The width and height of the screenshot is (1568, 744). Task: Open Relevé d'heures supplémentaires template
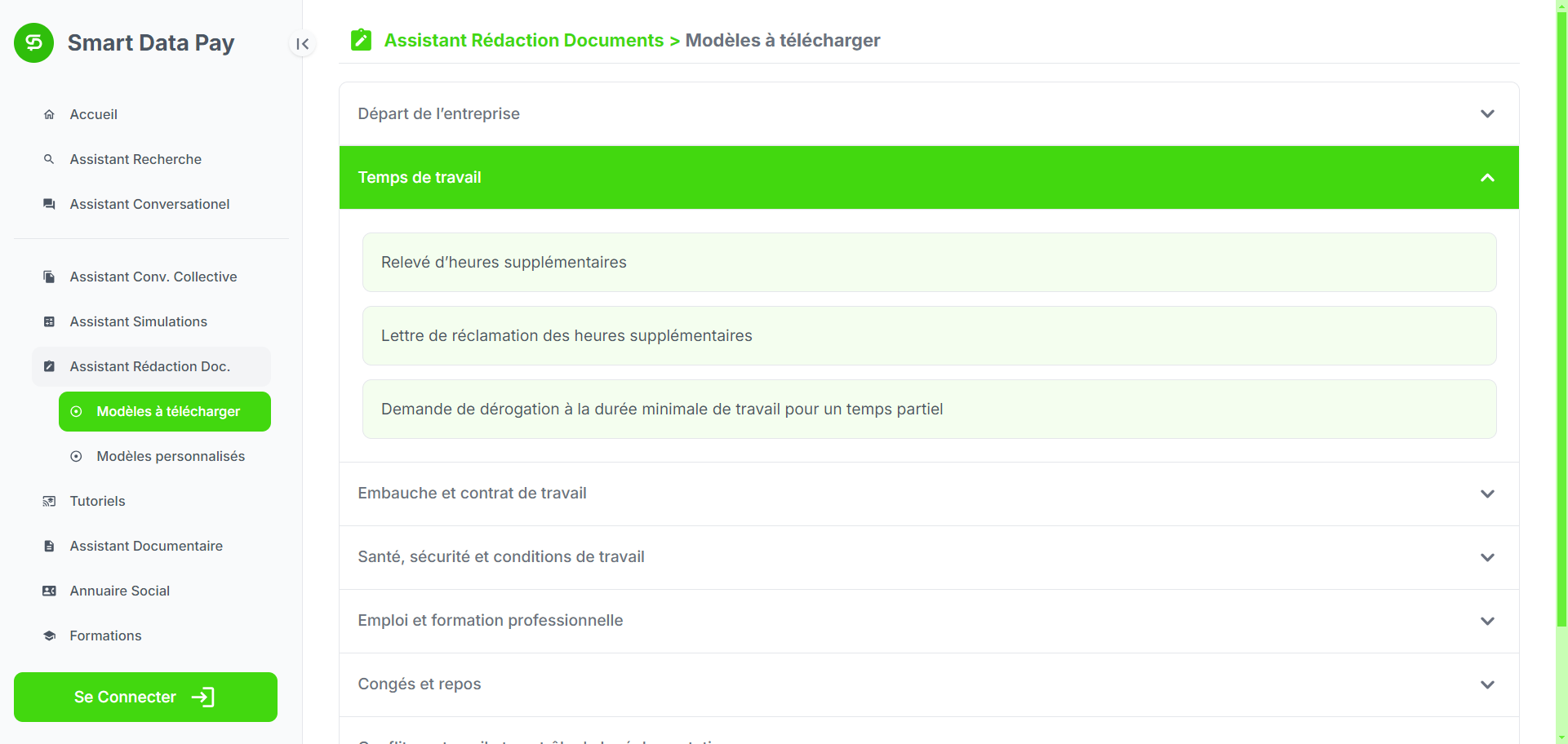pos(929,262)
